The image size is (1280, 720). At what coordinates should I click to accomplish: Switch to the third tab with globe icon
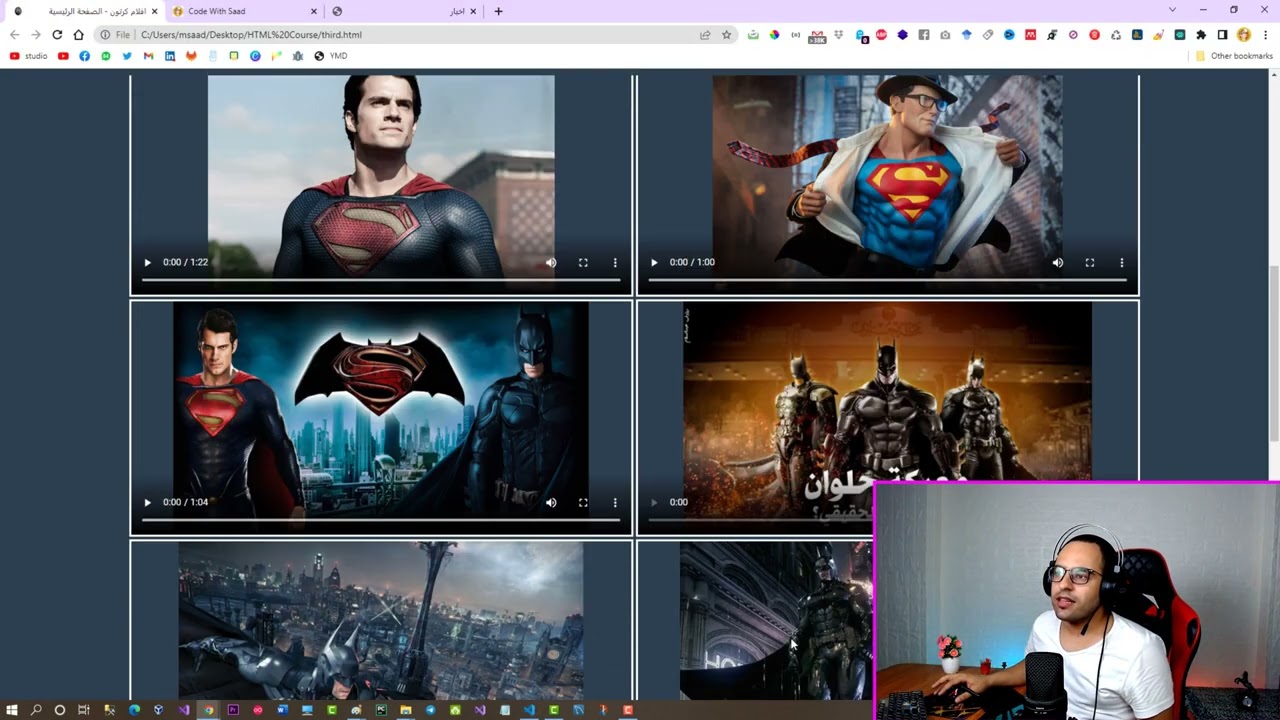[405, 11]
